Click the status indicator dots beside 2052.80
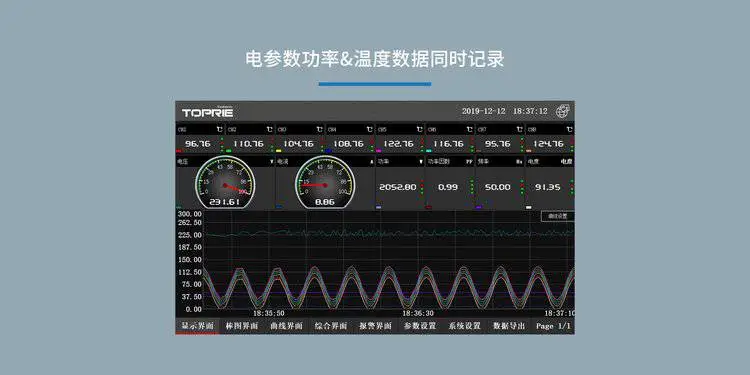 pyautogui.click(x=422, y=187)
